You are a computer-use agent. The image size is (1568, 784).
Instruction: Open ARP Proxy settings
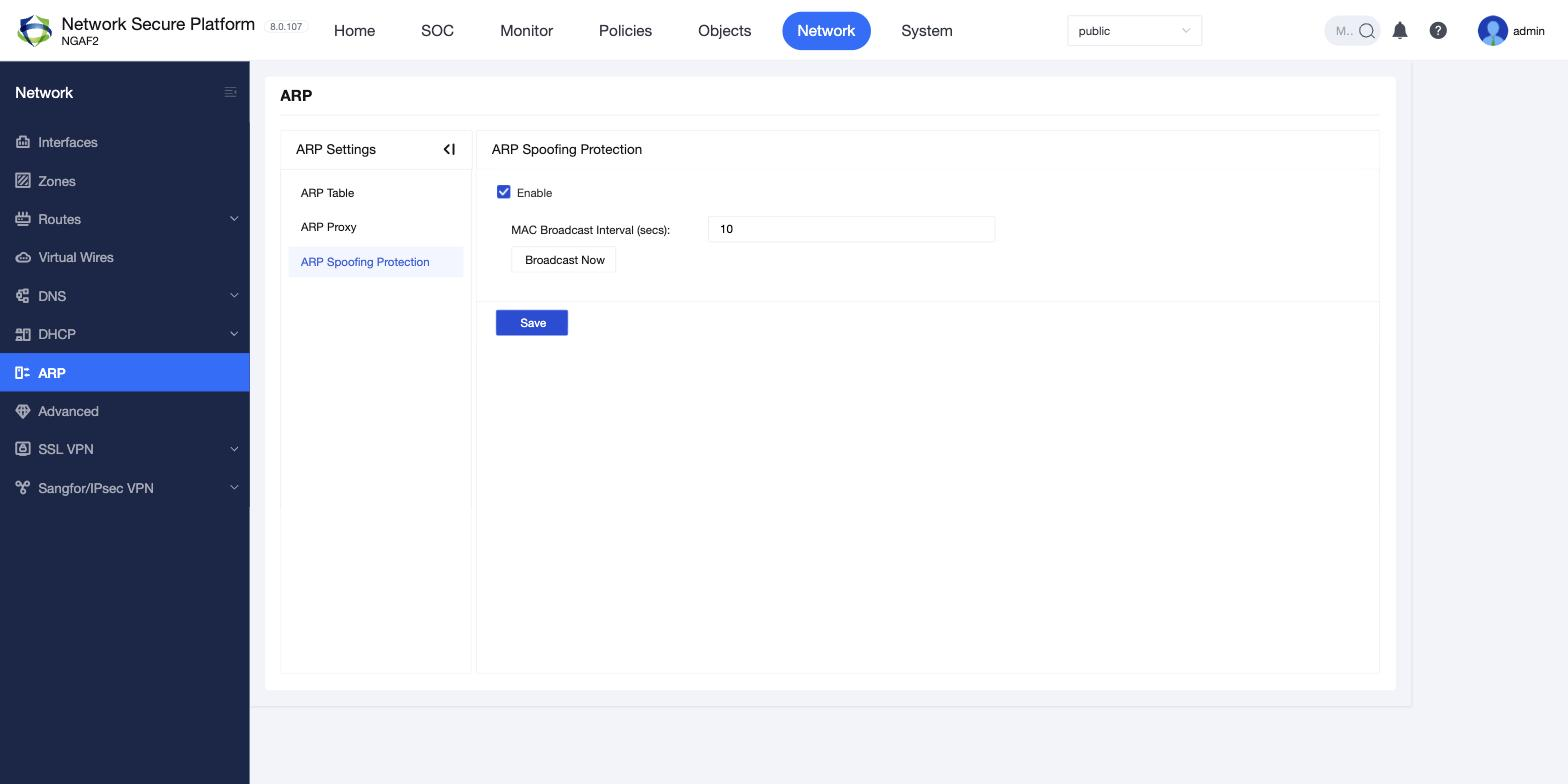click(376, 227)
